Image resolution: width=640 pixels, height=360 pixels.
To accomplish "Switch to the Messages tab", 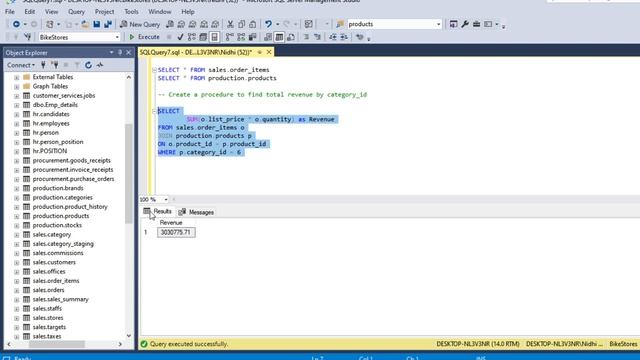I will 196,212.
